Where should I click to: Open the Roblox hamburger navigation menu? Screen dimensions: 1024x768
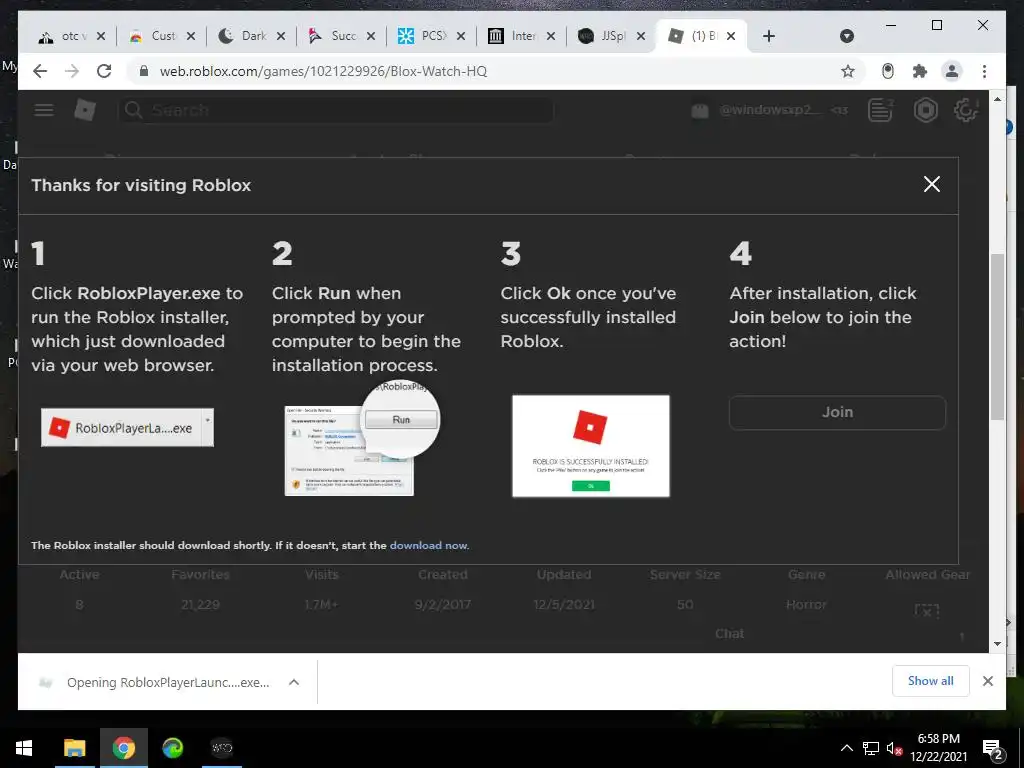[44, 110]
